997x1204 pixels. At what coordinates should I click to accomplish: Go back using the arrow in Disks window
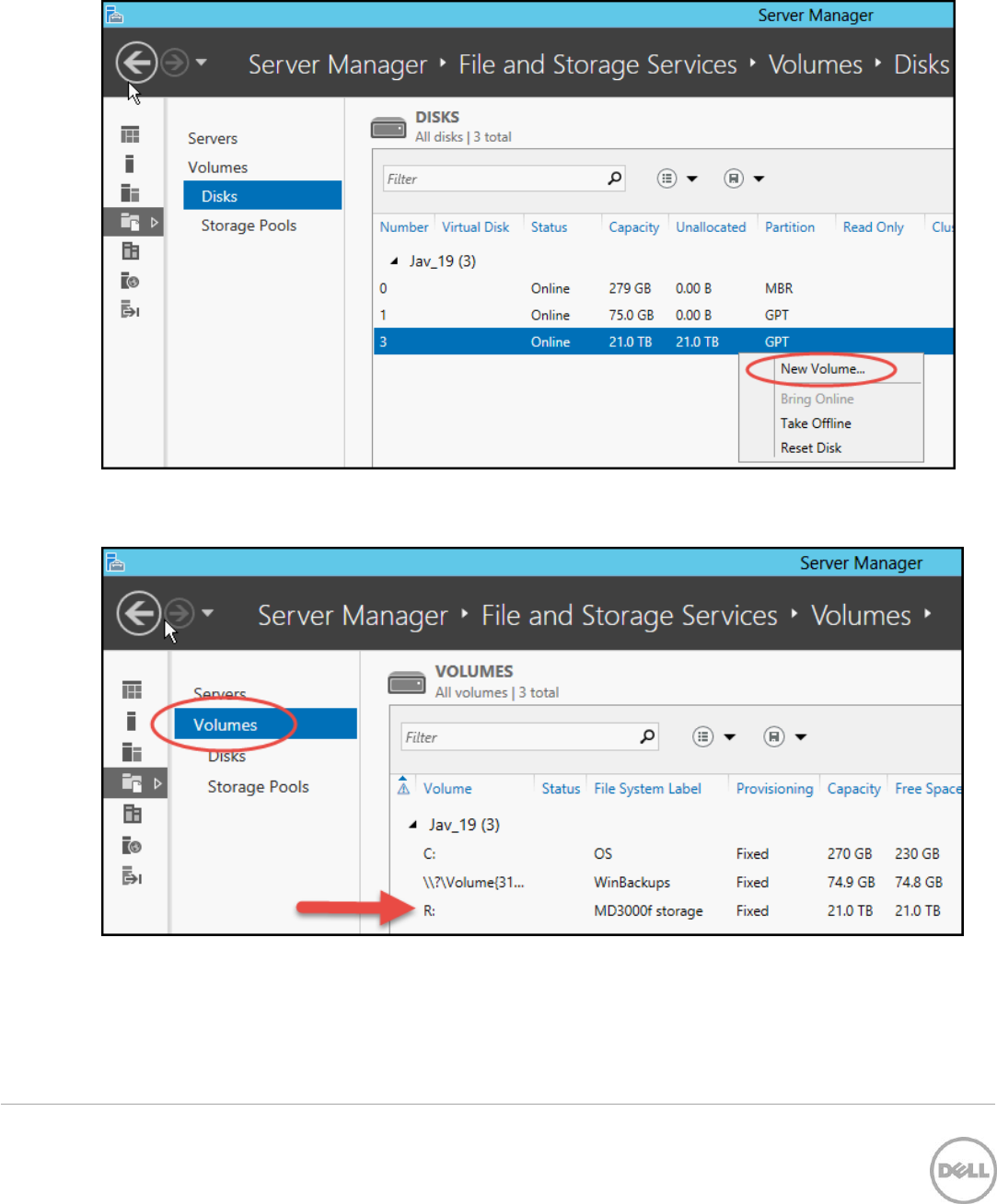click(x=136, y=64)
